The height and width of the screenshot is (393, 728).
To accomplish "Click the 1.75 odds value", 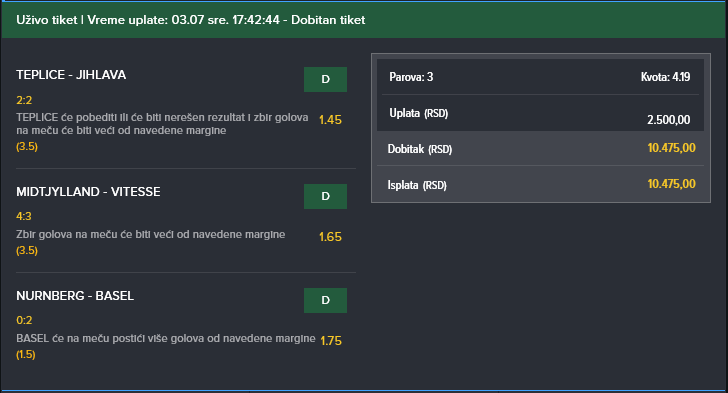I will pyautogui.click(x=331, y=341).
